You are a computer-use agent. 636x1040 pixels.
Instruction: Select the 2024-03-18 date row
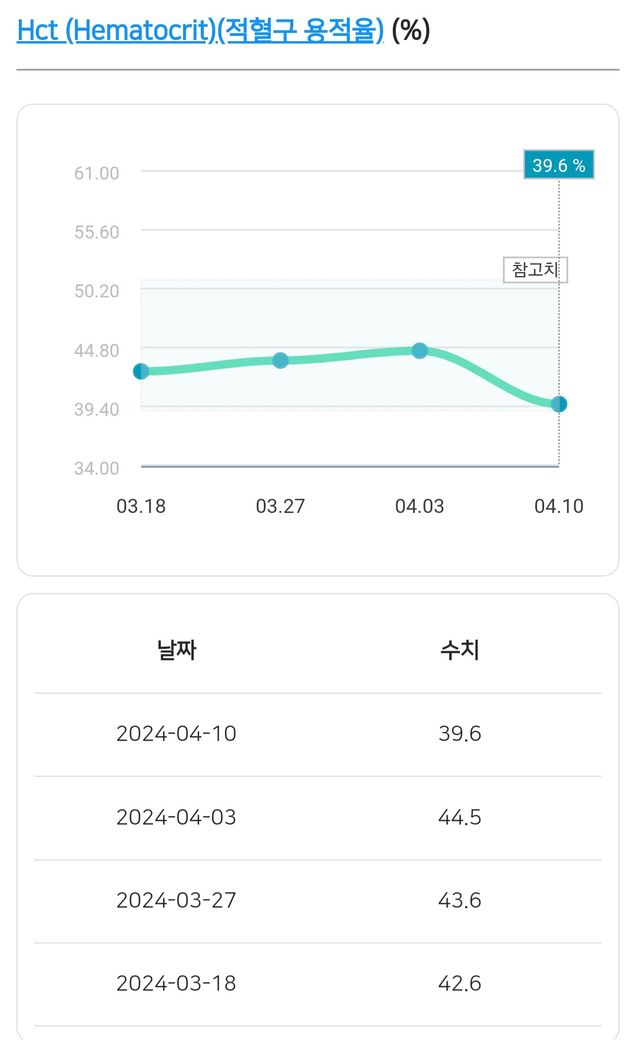tap(176, 983)
